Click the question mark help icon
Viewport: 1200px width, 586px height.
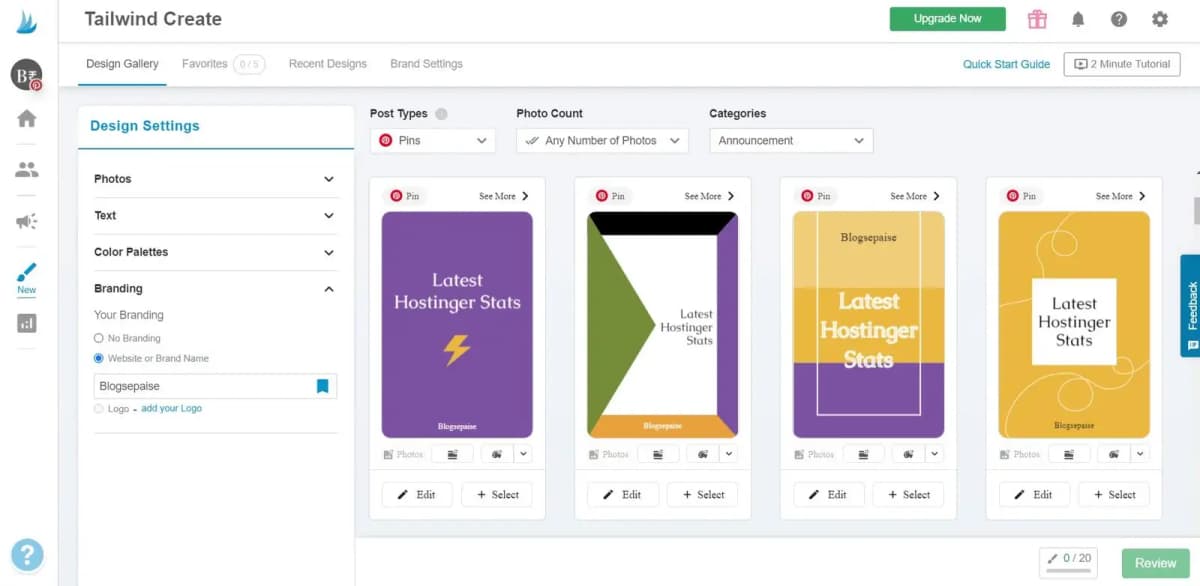click(x=1119, y=19)
